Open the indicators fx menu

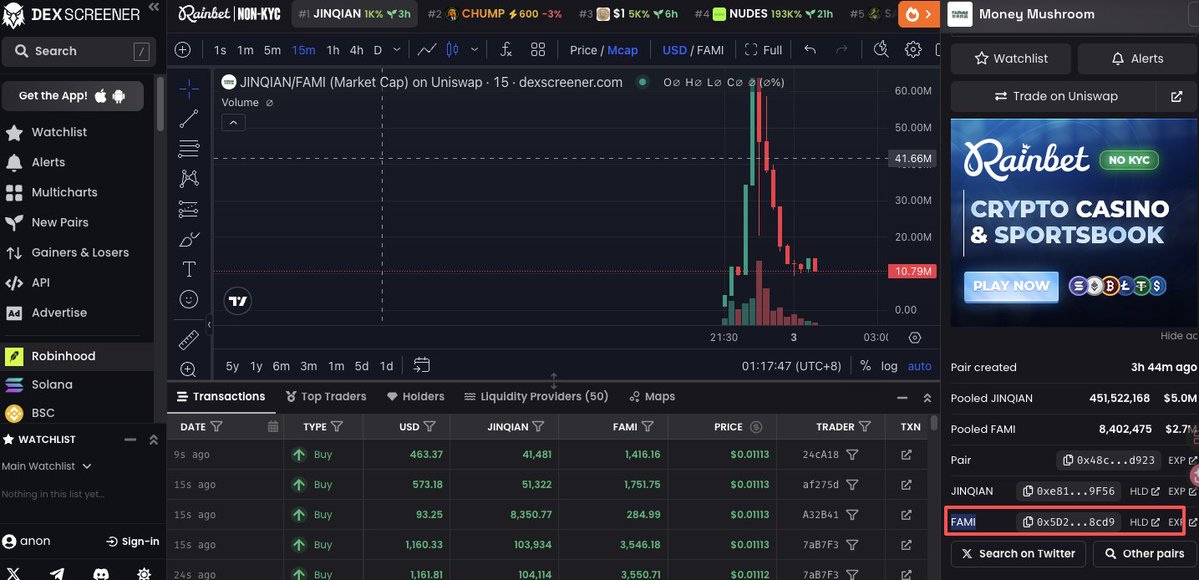(x=506, y=50)
